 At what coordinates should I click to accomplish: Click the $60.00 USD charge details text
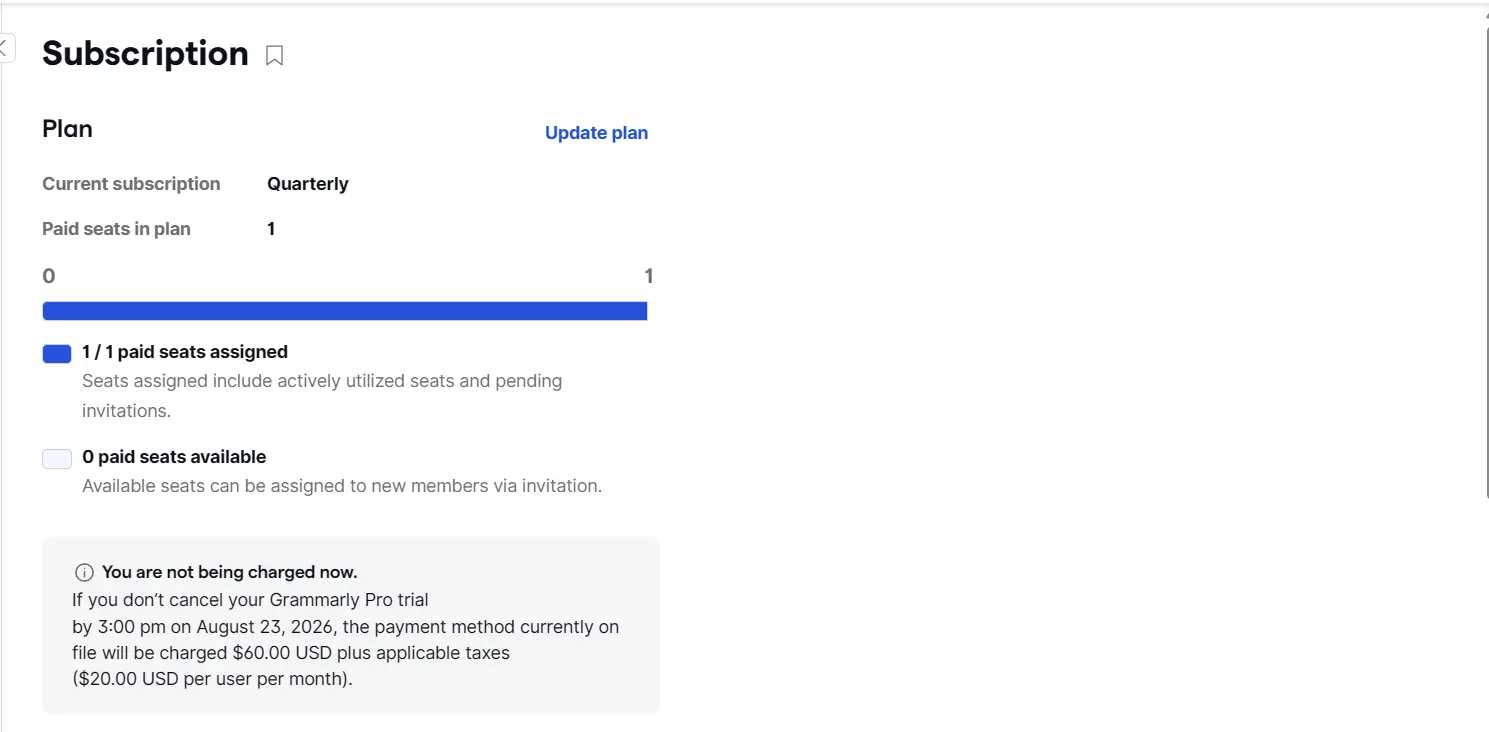[345, 640]
